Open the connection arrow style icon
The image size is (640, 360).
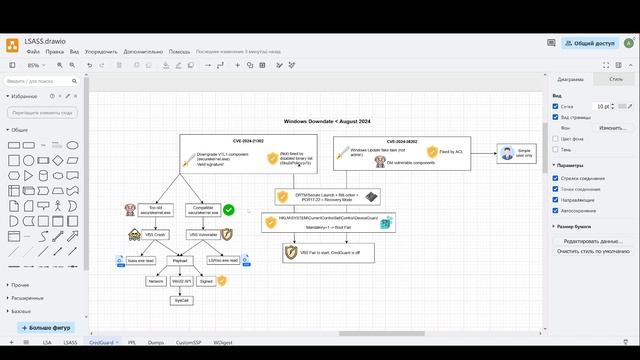coord(208,65)
